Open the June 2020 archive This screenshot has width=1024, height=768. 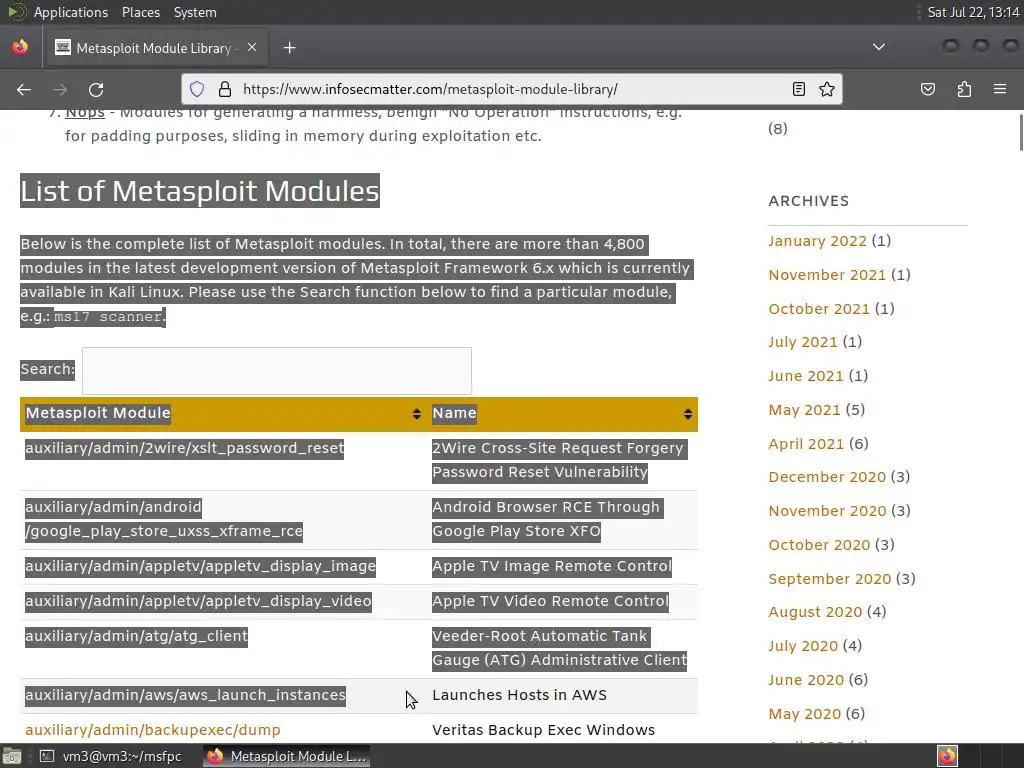click(x=807, y=680)
